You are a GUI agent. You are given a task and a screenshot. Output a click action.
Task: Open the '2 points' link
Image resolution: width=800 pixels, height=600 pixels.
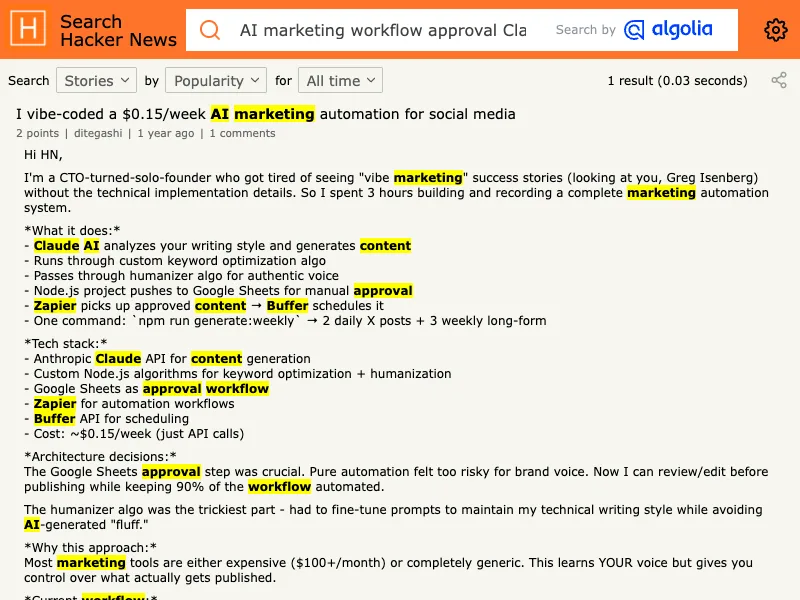(37, 134)
